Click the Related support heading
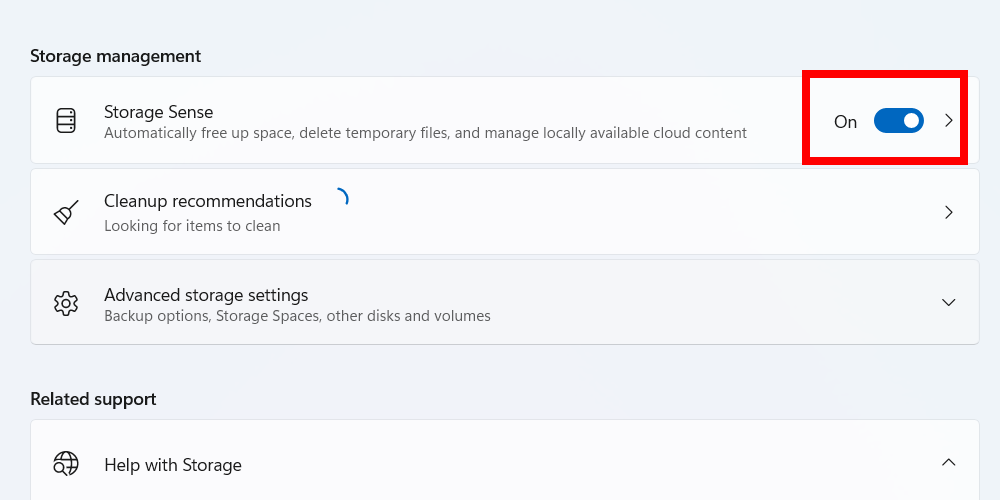Screen dimensions: 1000x500 pos(93,399)
